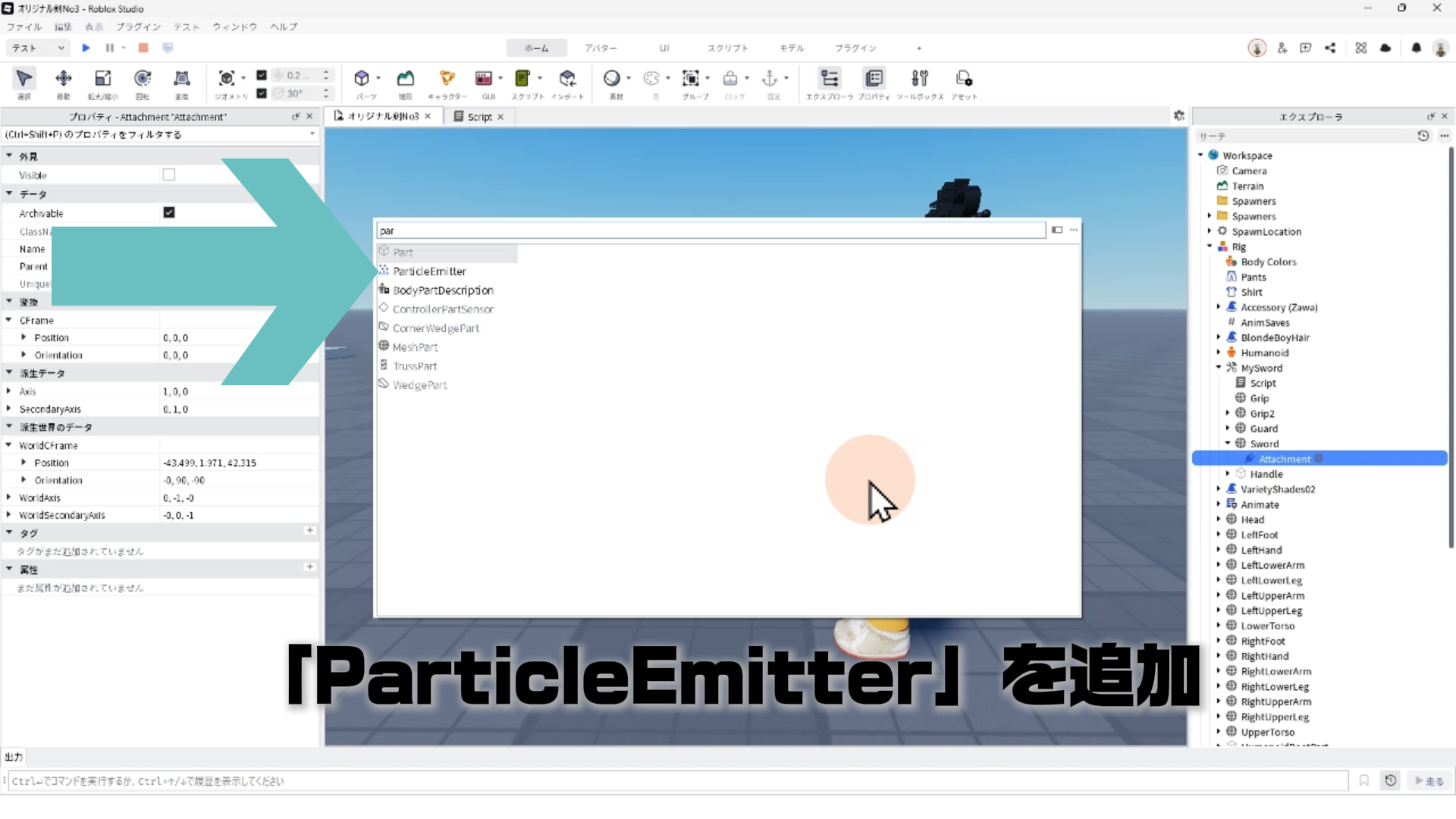Enable the Visible property checkbox
Viewport: 1456px width, 819px height.
[x=169, y=175]
